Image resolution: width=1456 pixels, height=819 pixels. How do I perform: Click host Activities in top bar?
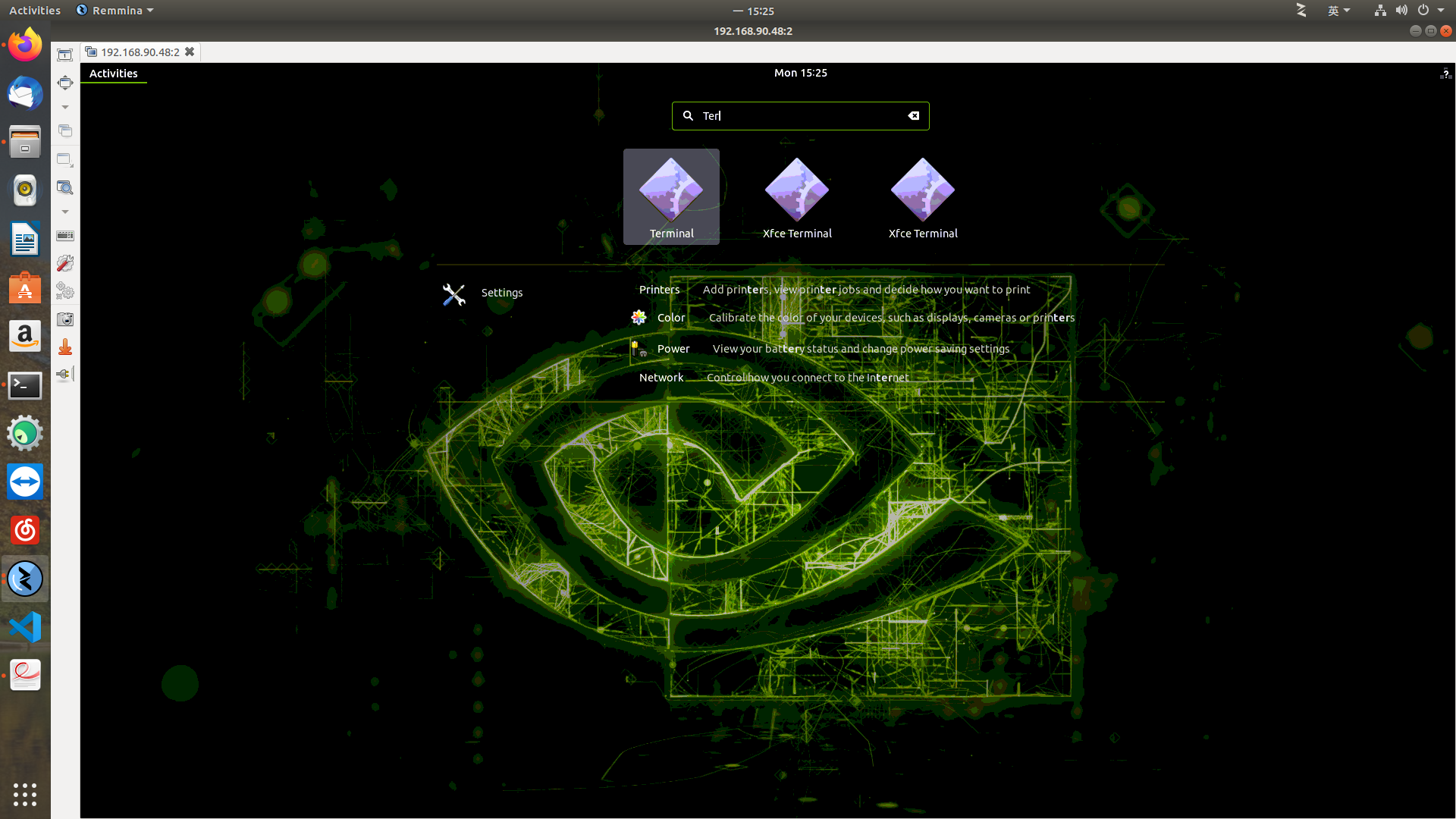coord(35,11)
